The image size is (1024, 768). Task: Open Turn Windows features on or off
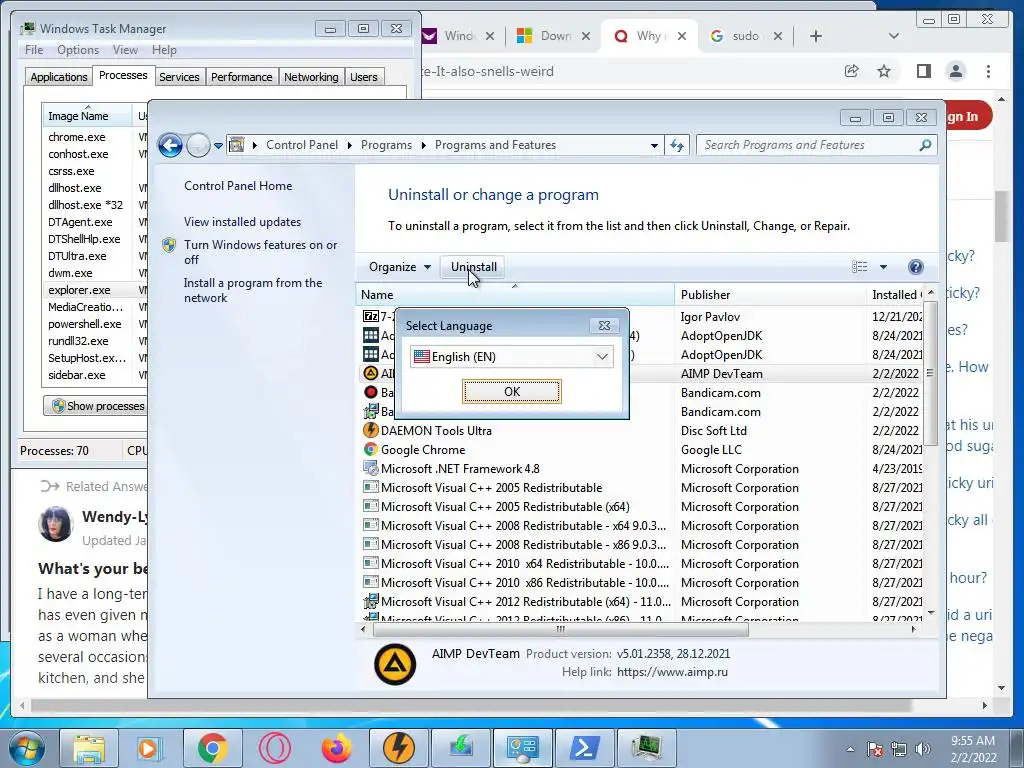(260, 252)
